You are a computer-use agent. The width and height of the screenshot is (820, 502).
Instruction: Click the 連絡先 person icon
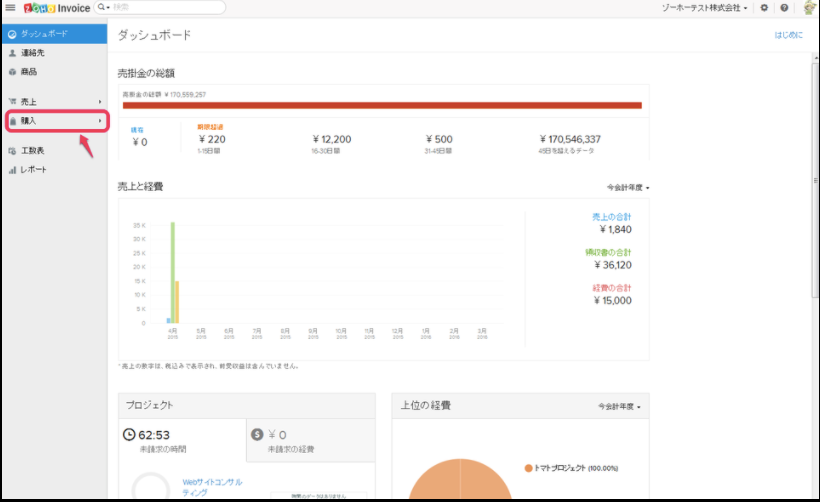(13, 53)
